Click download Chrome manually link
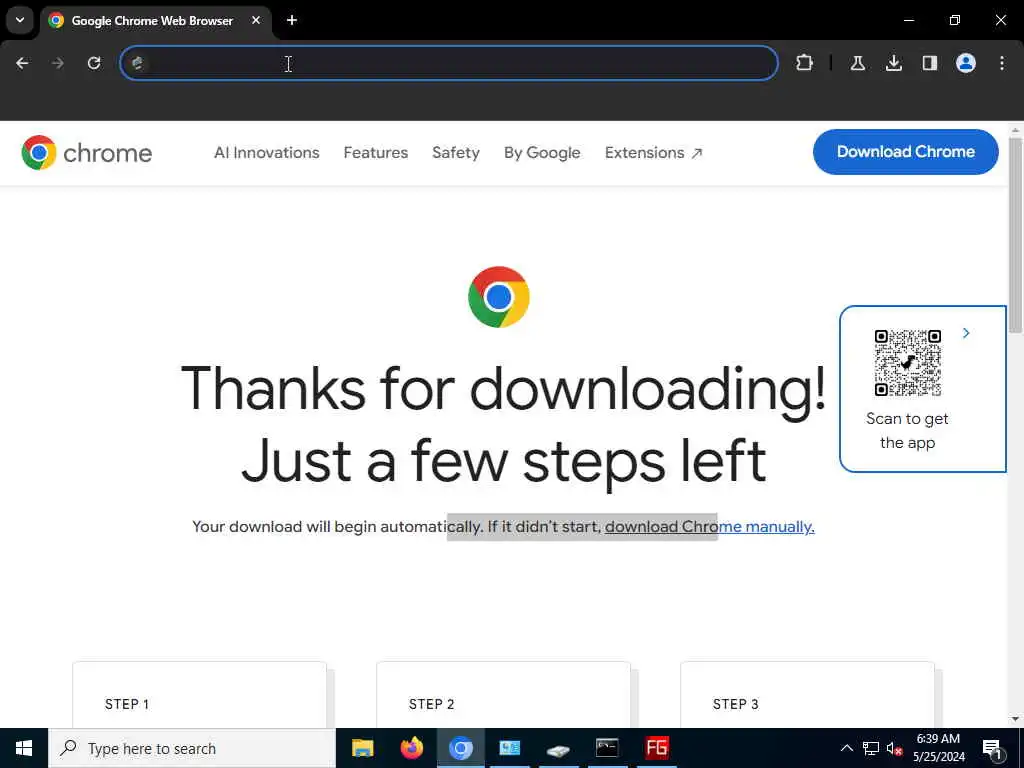1024x768 pixels. tap(709, 526)
